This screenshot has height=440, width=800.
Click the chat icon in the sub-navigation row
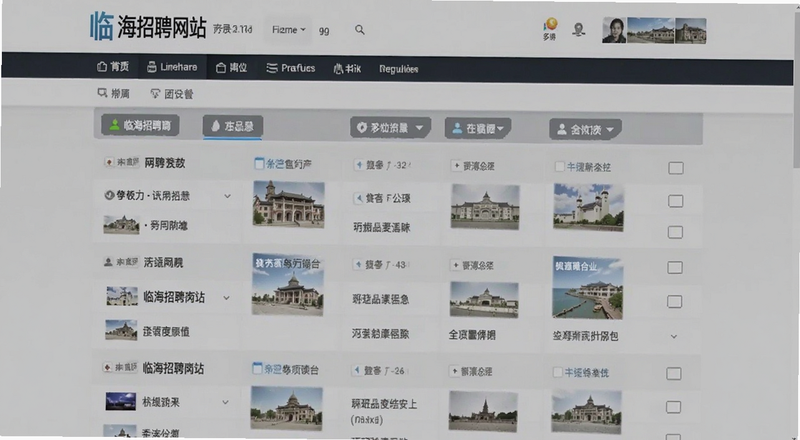point(102,93)
